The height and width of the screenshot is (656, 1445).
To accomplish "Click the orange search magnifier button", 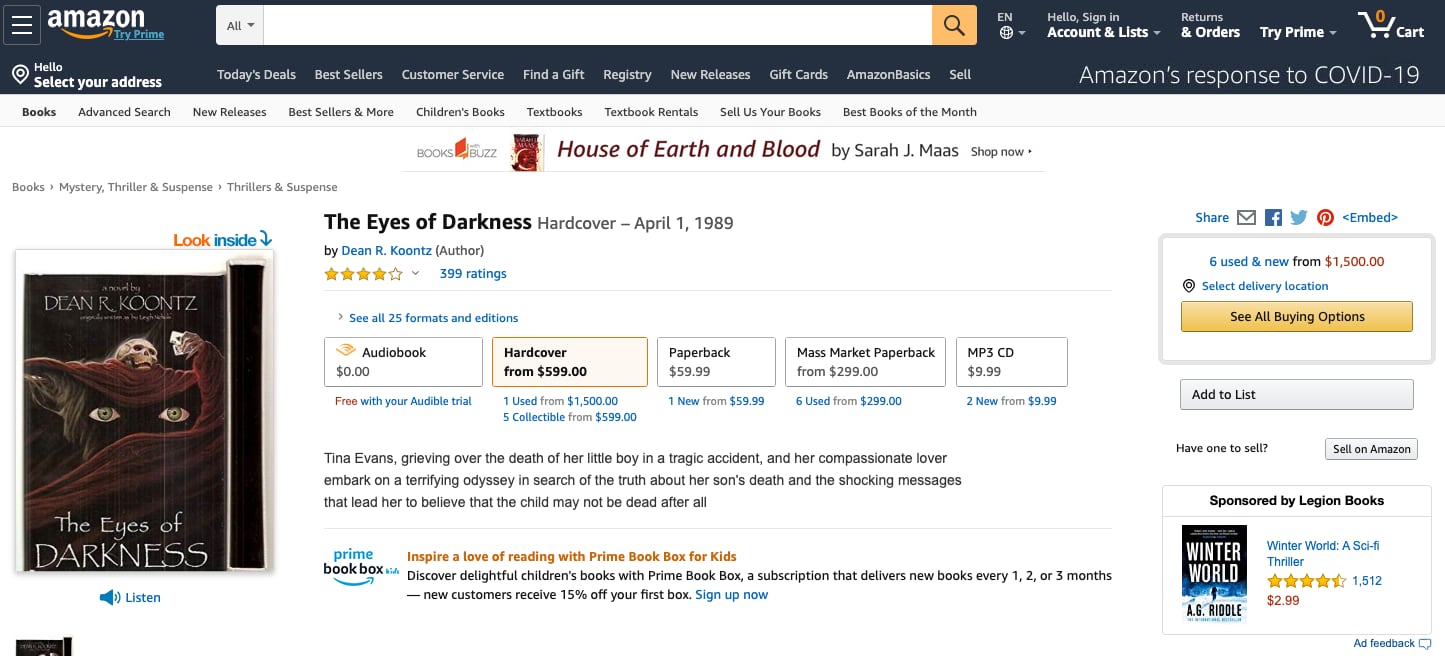I will click(x=954, y=25).
